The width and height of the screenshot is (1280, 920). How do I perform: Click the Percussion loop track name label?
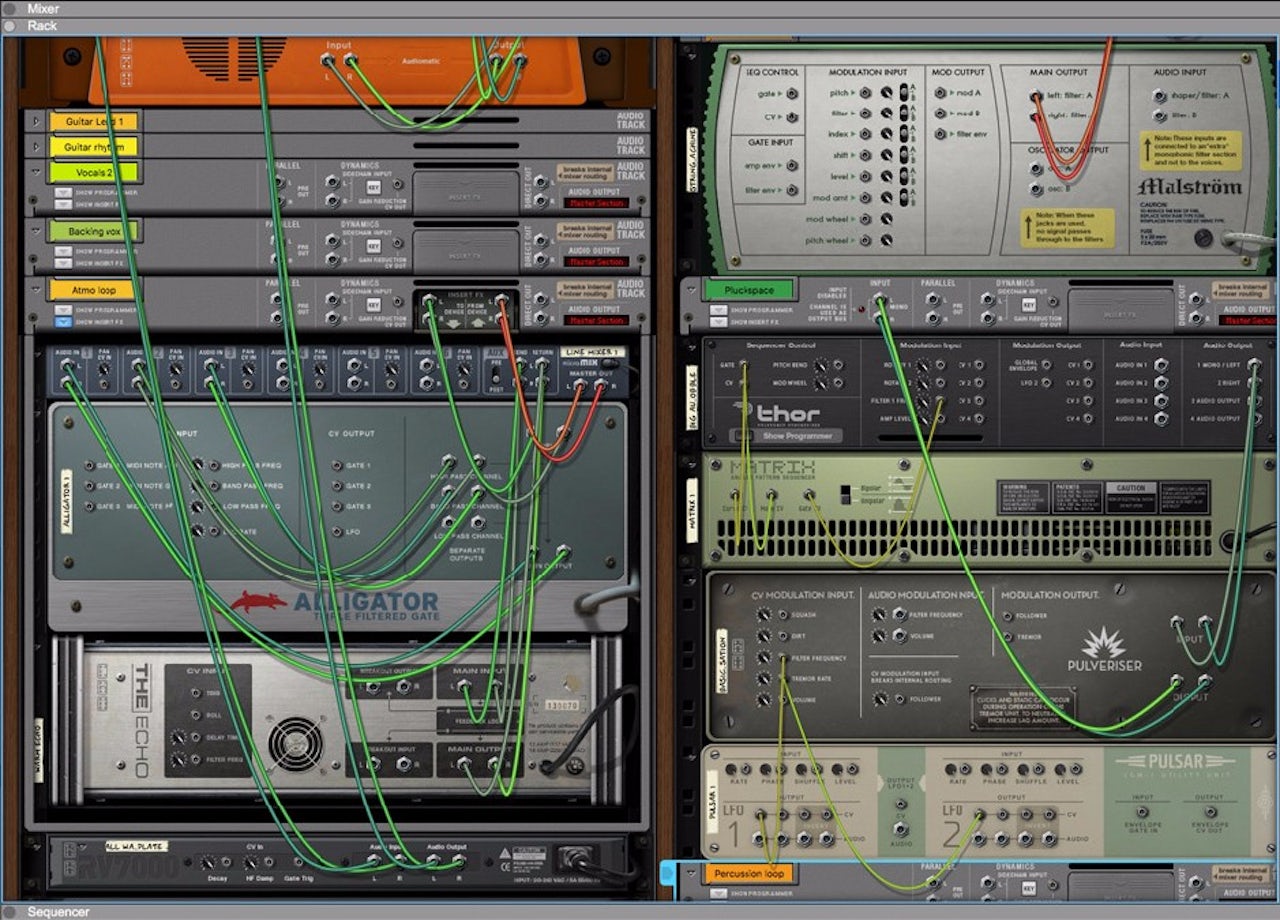click(x=749, y=873)
